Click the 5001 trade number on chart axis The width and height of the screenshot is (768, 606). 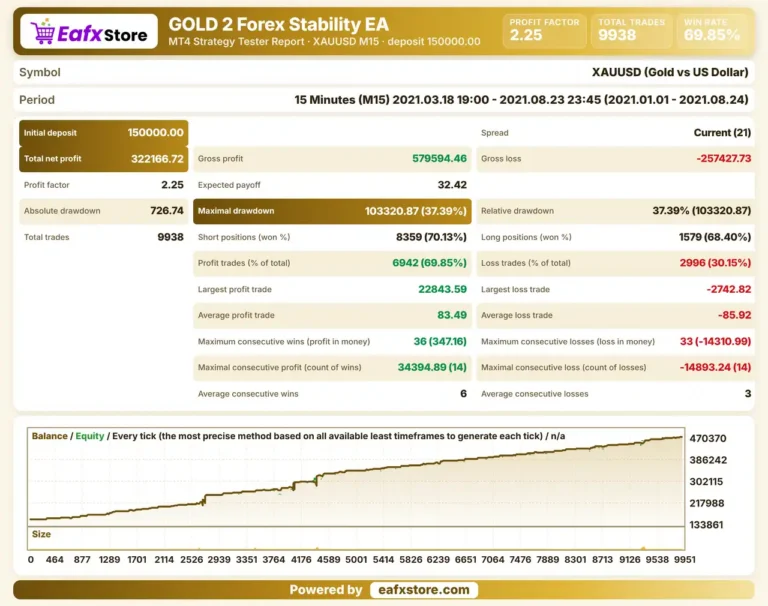356,559
